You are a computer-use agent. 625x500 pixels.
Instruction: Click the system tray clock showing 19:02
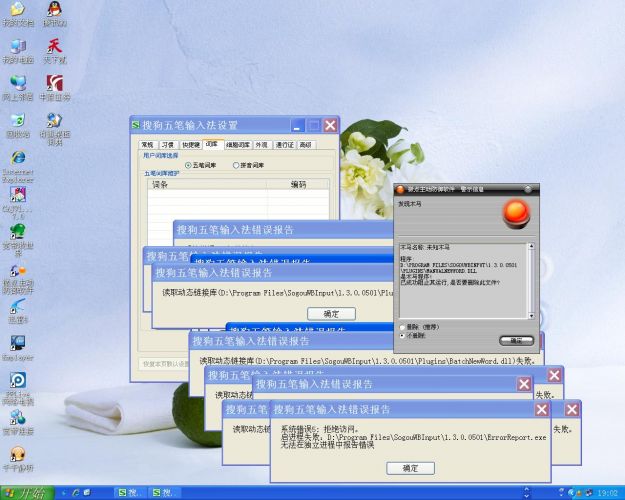(x=607, y=493)
